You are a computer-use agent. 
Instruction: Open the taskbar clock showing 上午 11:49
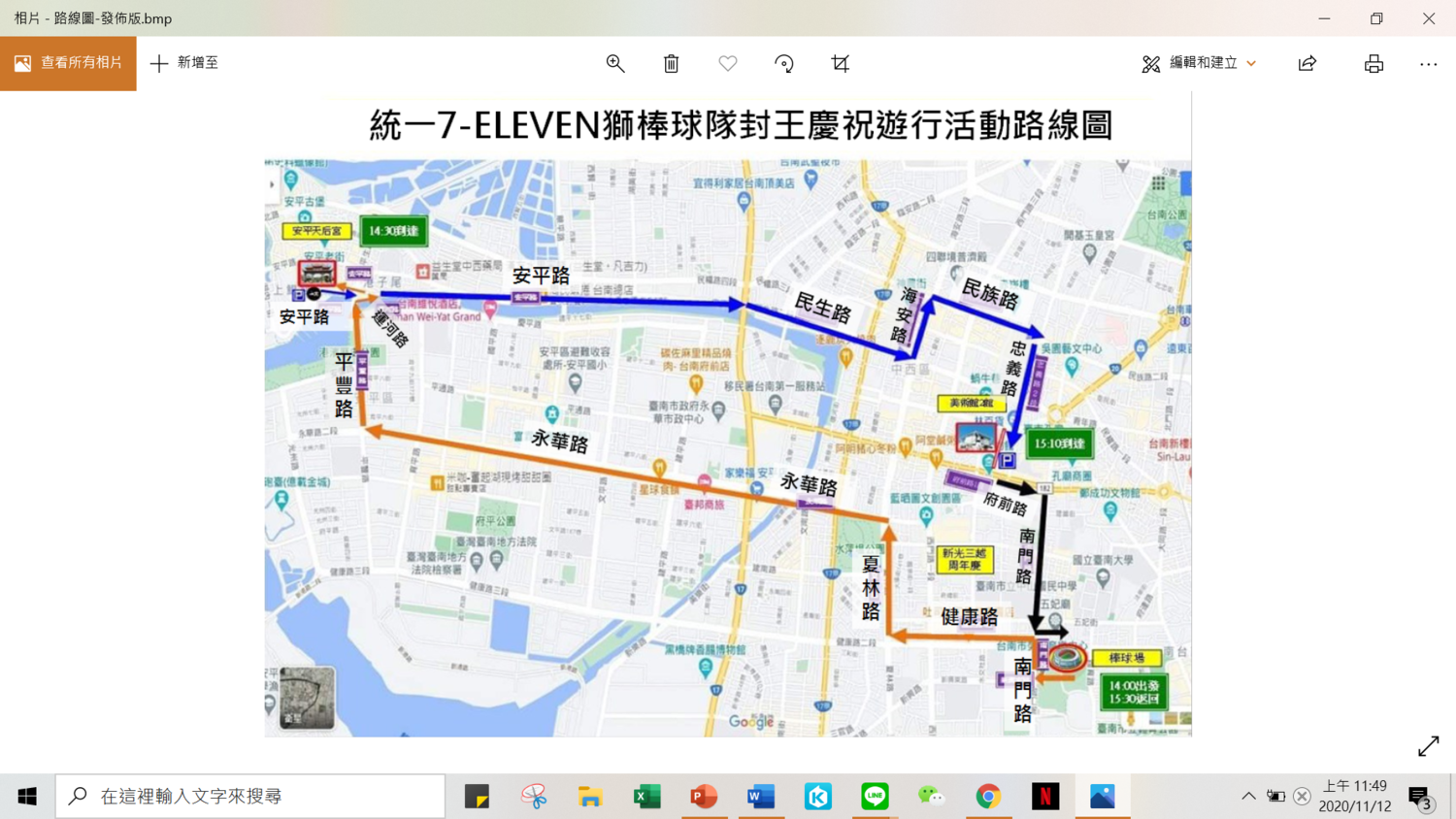coord(1355,796)
